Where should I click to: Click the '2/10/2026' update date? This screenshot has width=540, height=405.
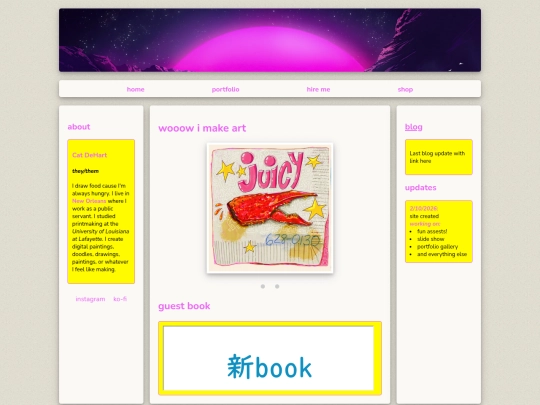click(x=423, y=208)
